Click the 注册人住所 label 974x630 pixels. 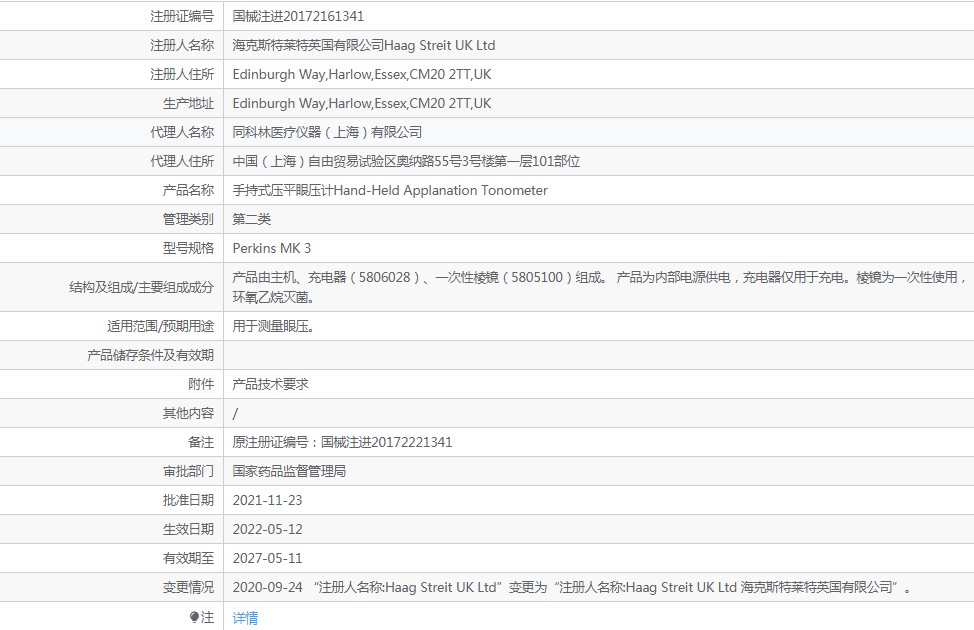pos(182,75)
